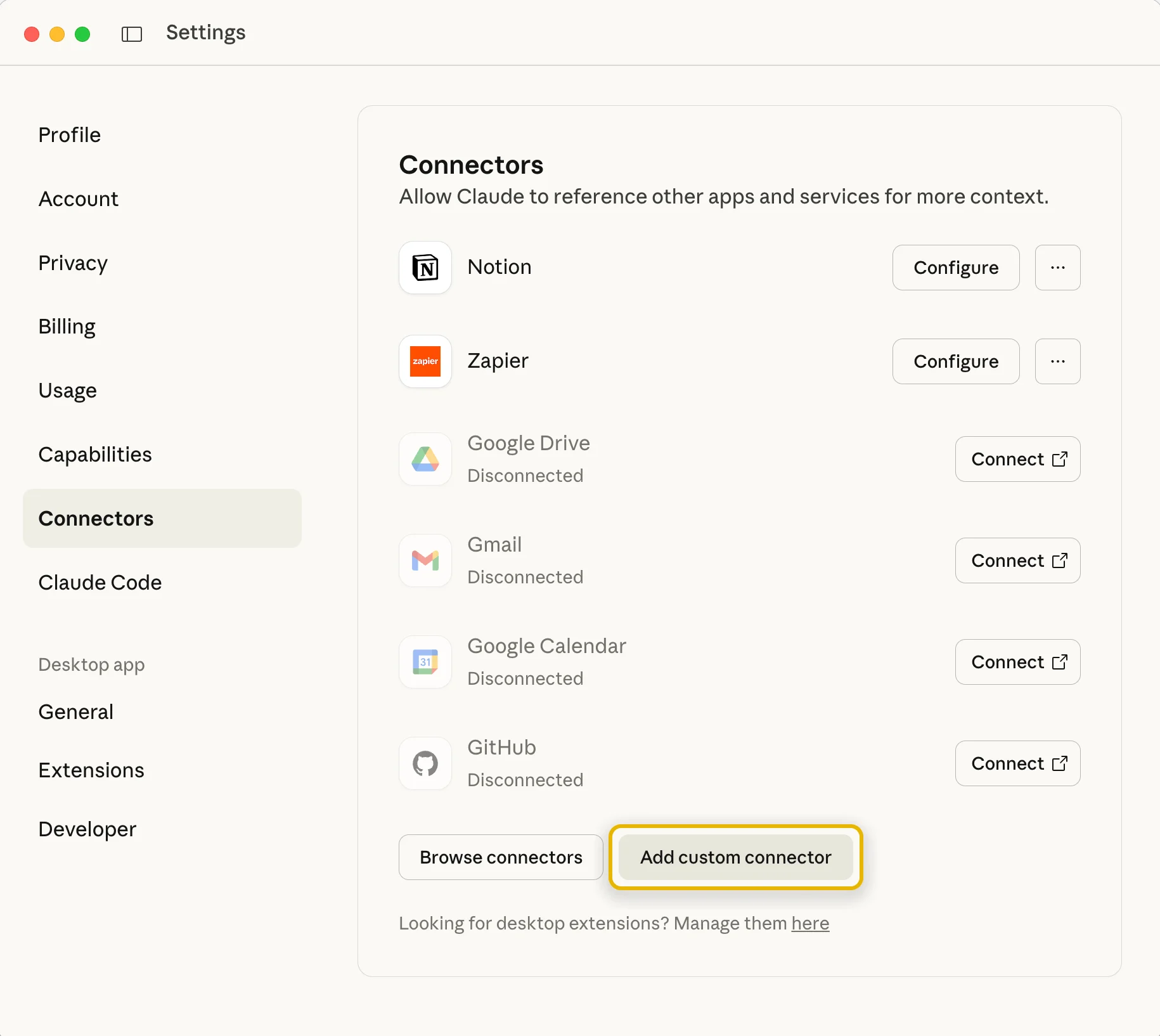Screen dimensions: 1160x1036
Task: Connect the Gmail integration
Action: 1017,560
